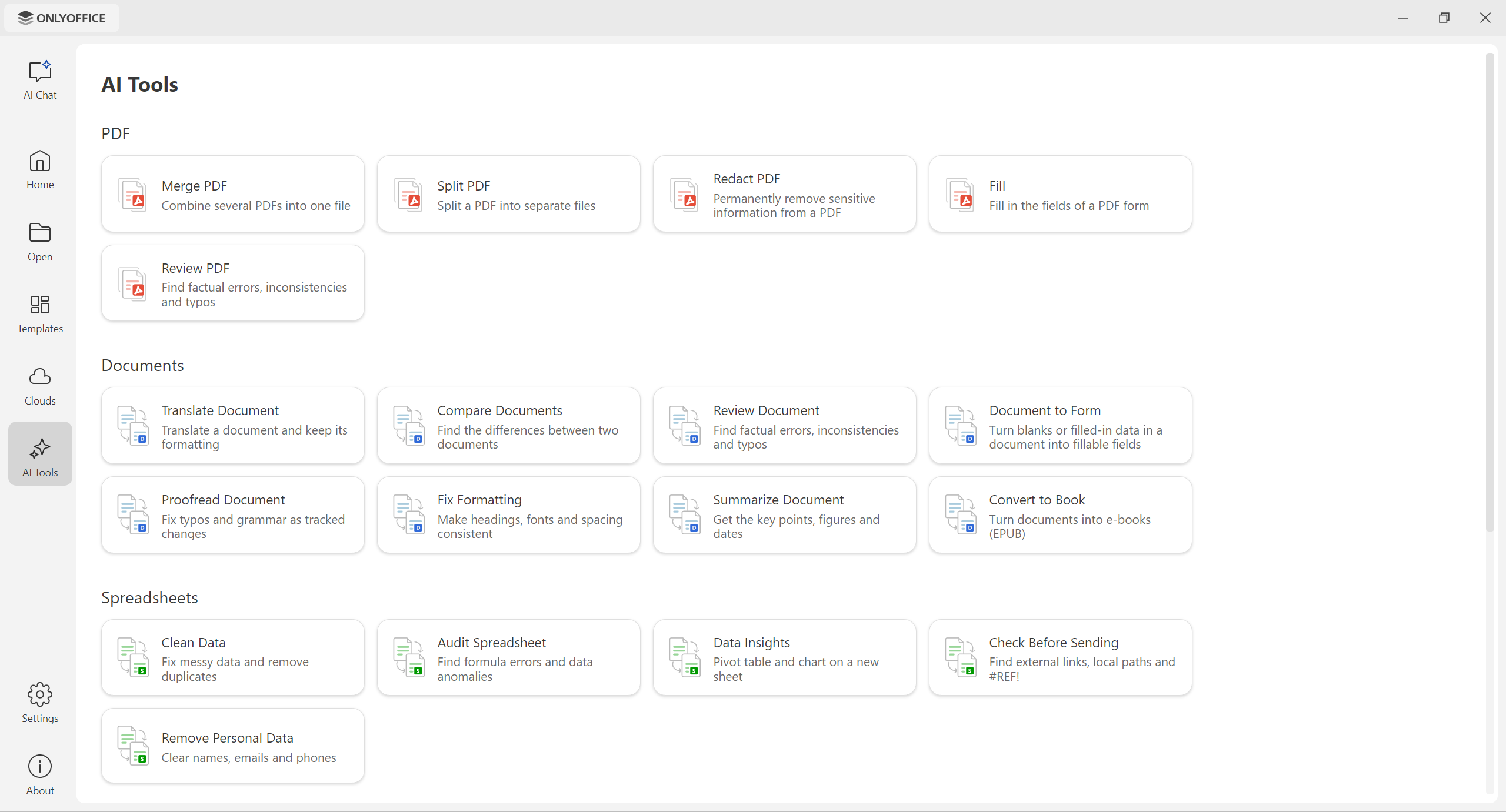Click the 'Get the key points, figures and dates' text

click(797, 527)
